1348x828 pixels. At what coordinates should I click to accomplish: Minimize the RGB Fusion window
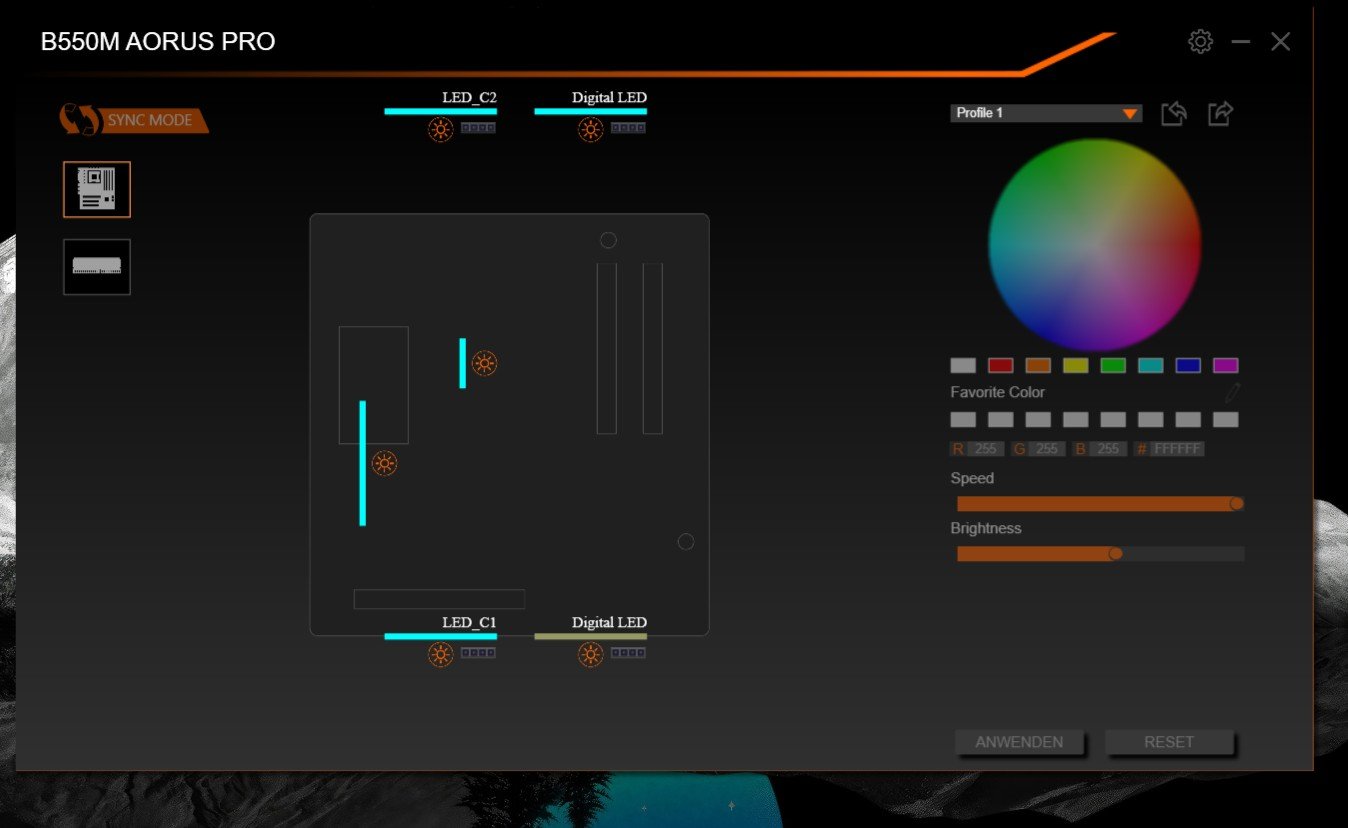click(1241, 42)
